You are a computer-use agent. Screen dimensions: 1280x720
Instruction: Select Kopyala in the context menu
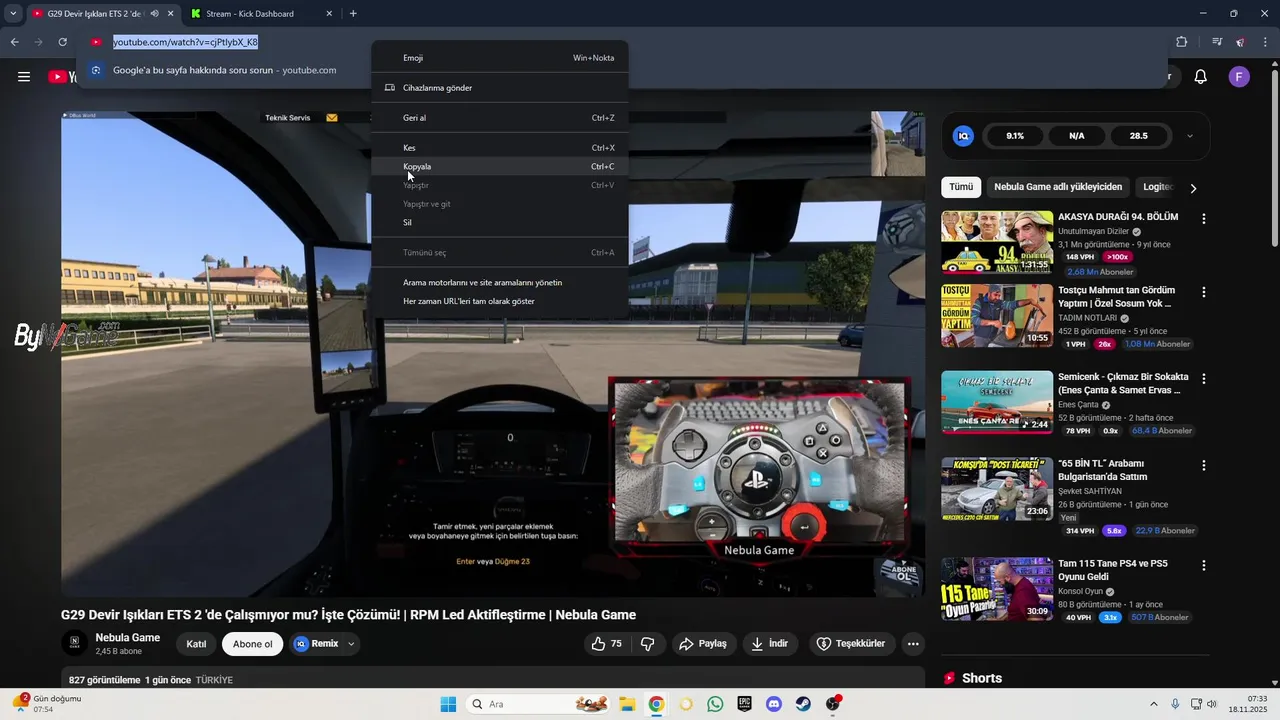tap(500, 166)
